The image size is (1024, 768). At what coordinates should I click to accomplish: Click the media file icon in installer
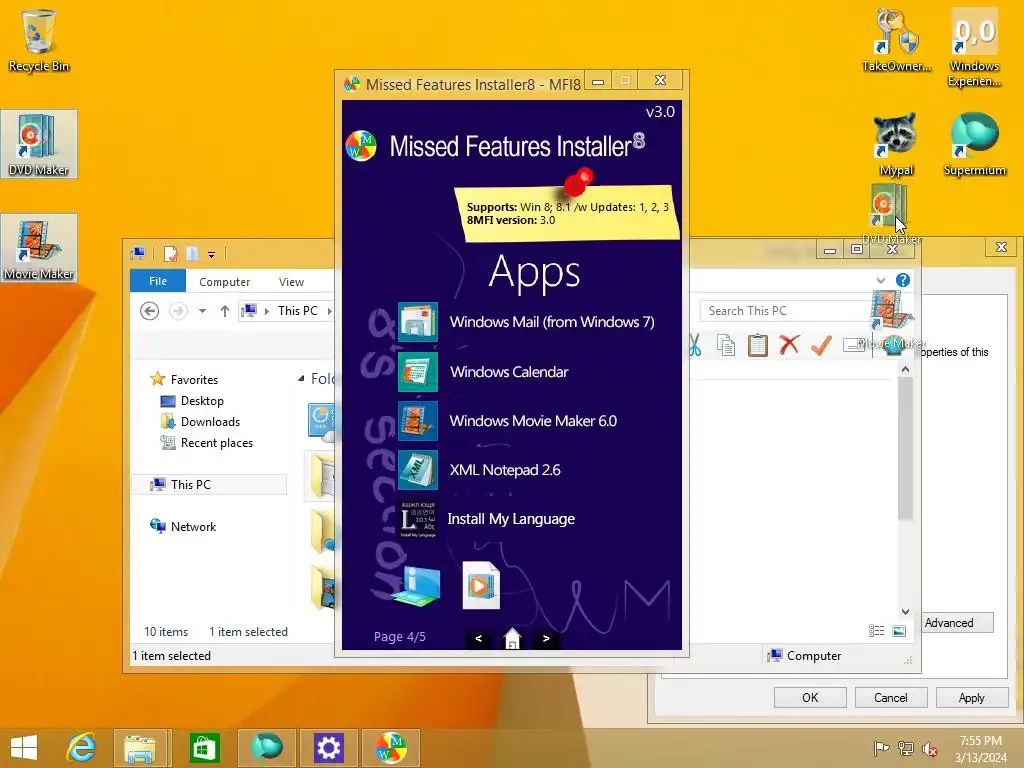(481, 585)
